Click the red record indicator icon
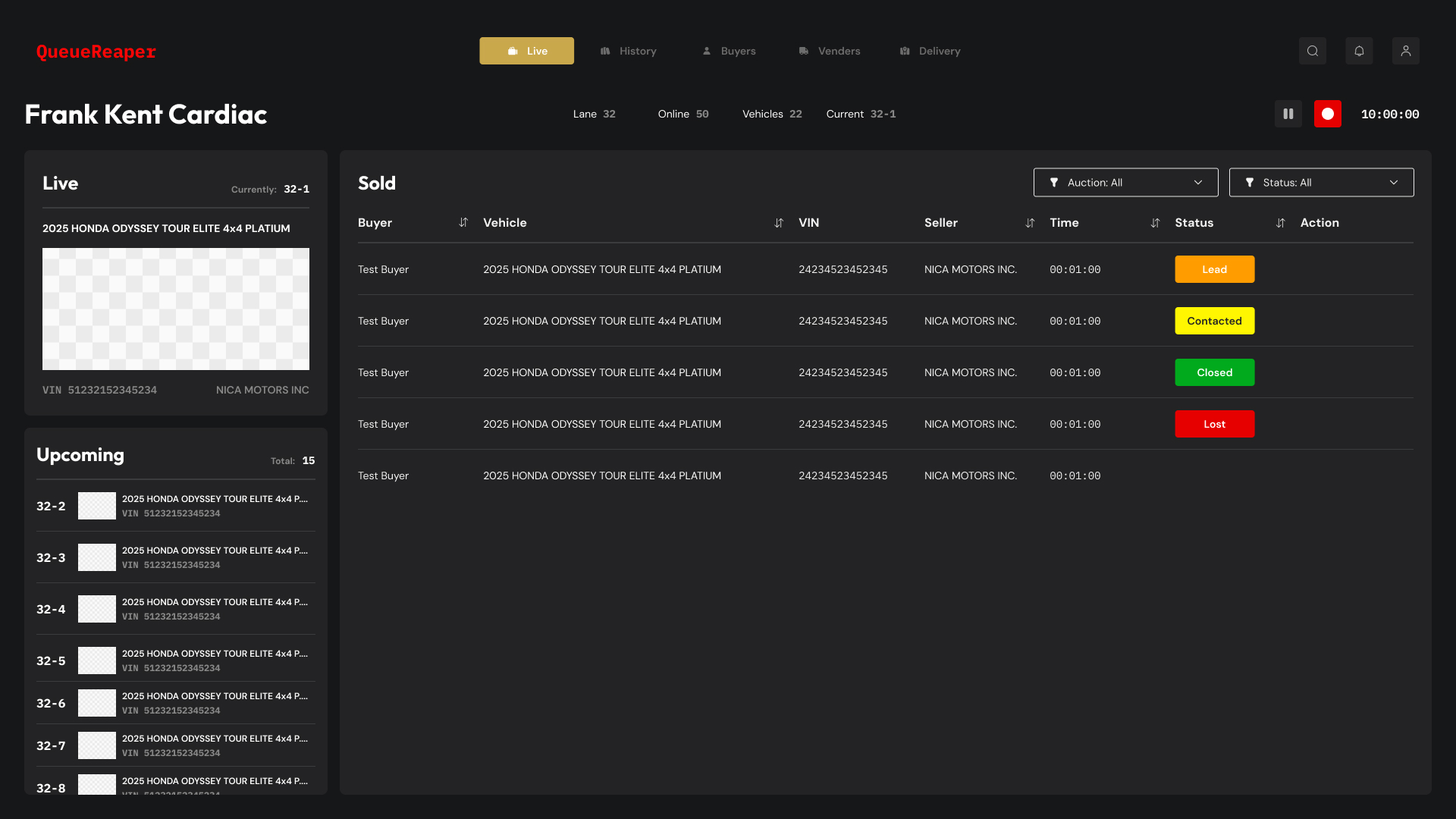Screen dimensions: 1456x819 tap(1327, 114)
